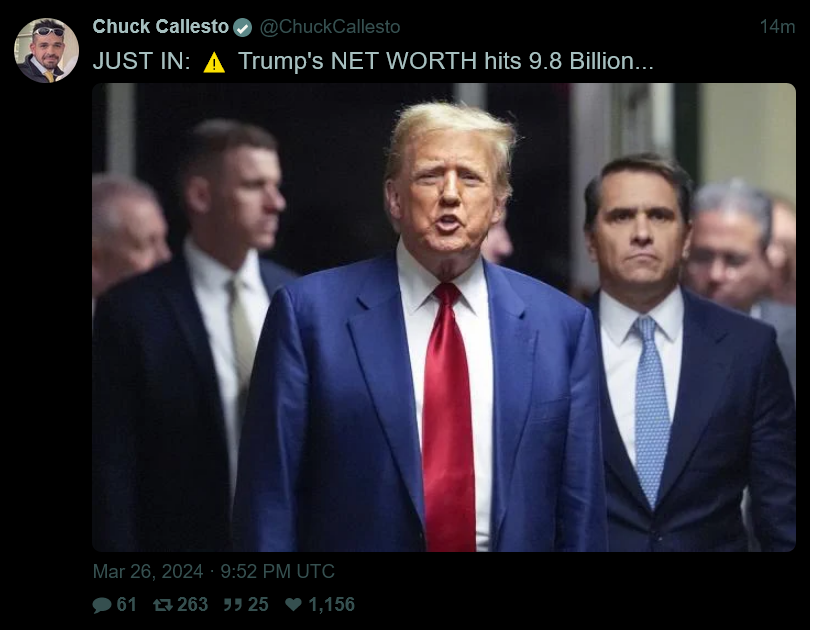Image resolution: width=818 pixels, height=636 pixels.
Task: Click the quote marks icon
Action: pos(233,605)
